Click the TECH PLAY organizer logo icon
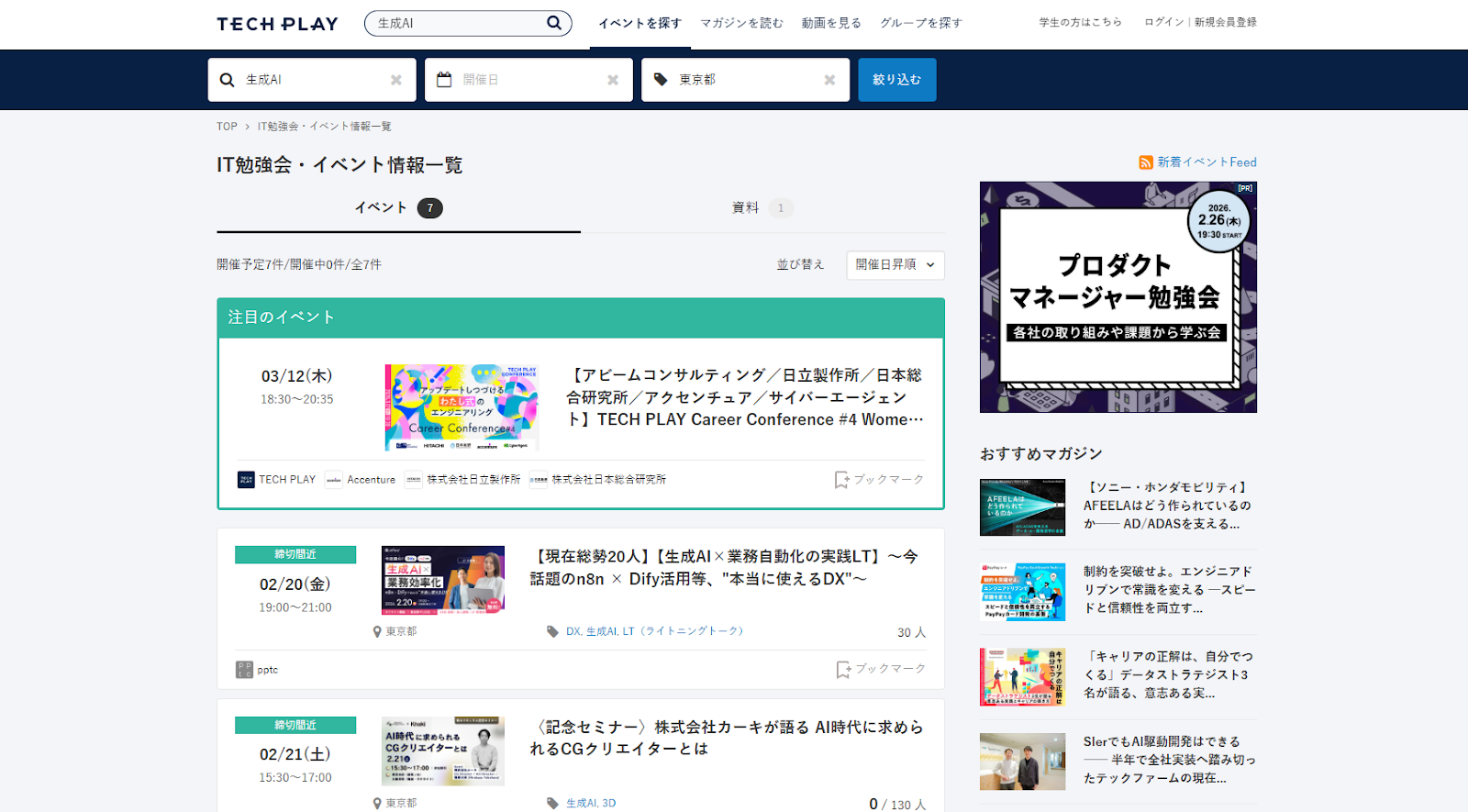Screen dimensions: 1468x812 tap(246, 480)
